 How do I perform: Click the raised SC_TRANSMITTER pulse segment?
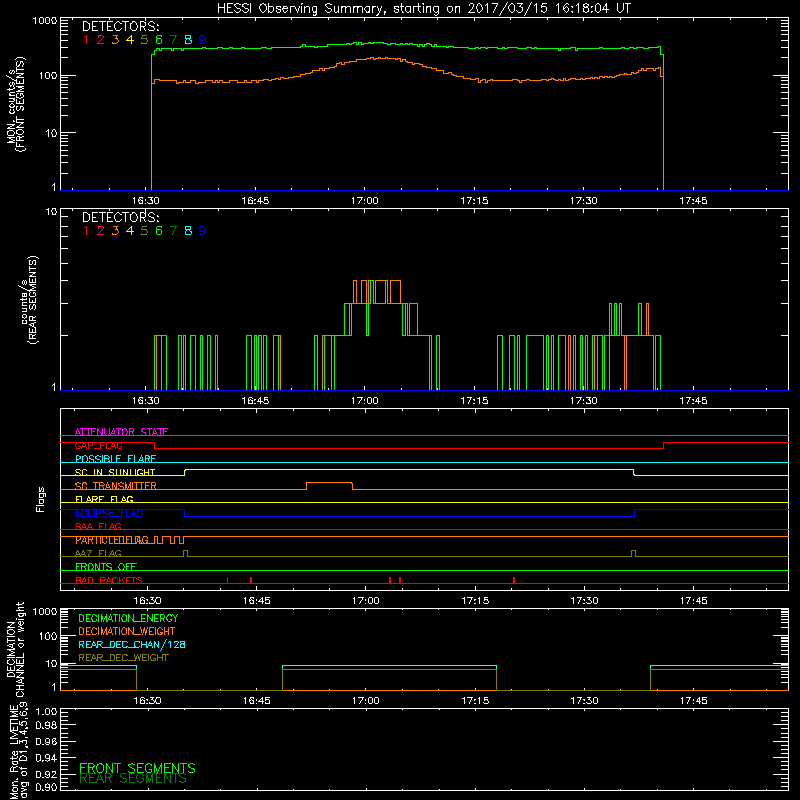(330, 483)
